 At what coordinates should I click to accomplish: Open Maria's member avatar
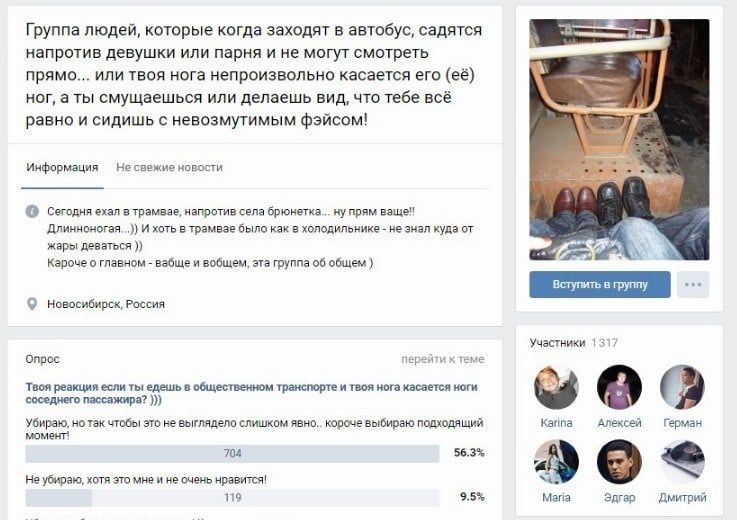pyautogui.click(x=556, y=462)
